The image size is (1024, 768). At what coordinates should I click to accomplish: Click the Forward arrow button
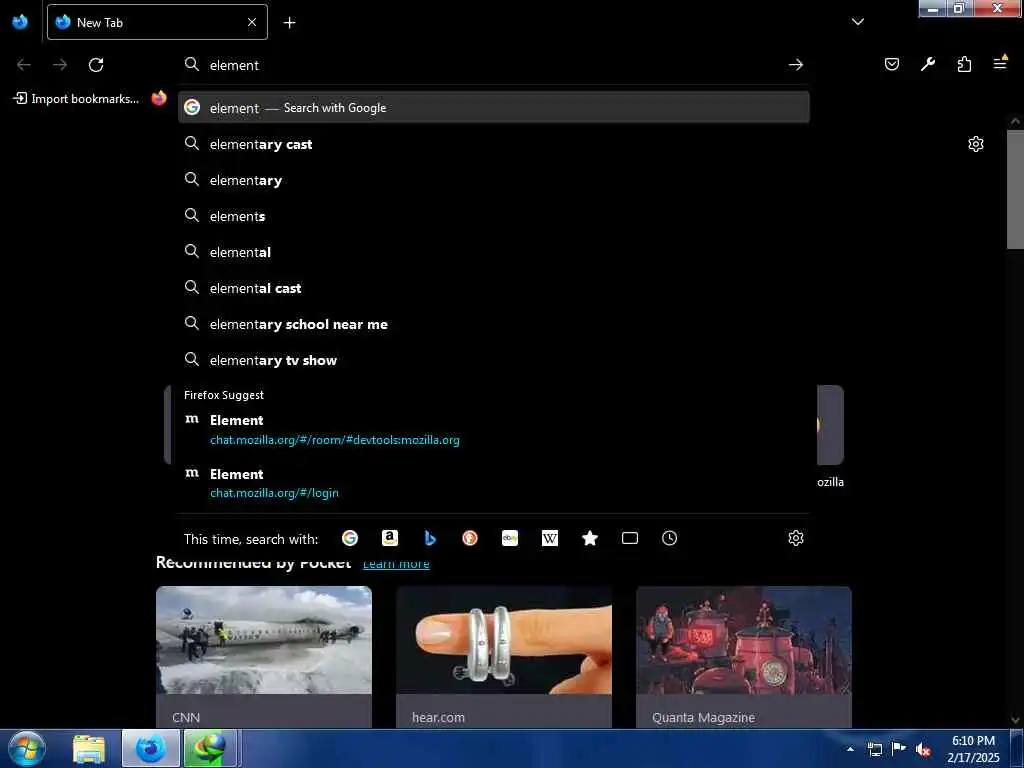point(60,65)
